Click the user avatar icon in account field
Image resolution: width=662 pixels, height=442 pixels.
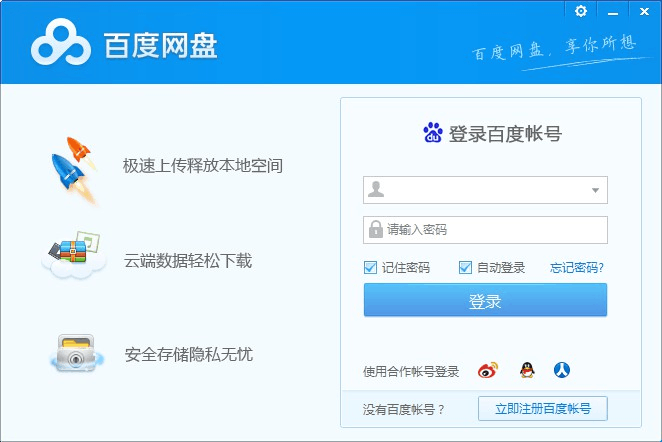[x=376, y=189]
